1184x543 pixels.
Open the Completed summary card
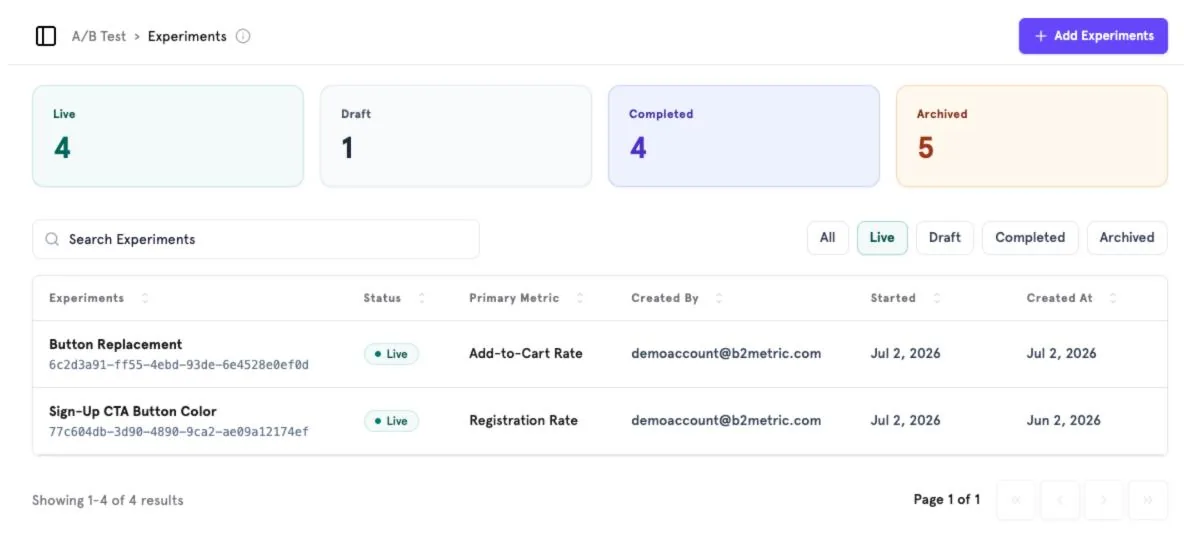pyautogui.click(x=744, y=136)
